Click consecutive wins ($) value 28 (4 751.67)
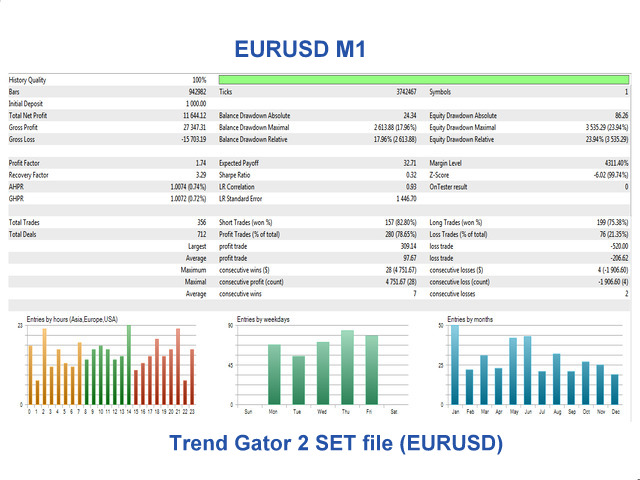This screenshot has width=640, height=480. [x=401, y=270]
